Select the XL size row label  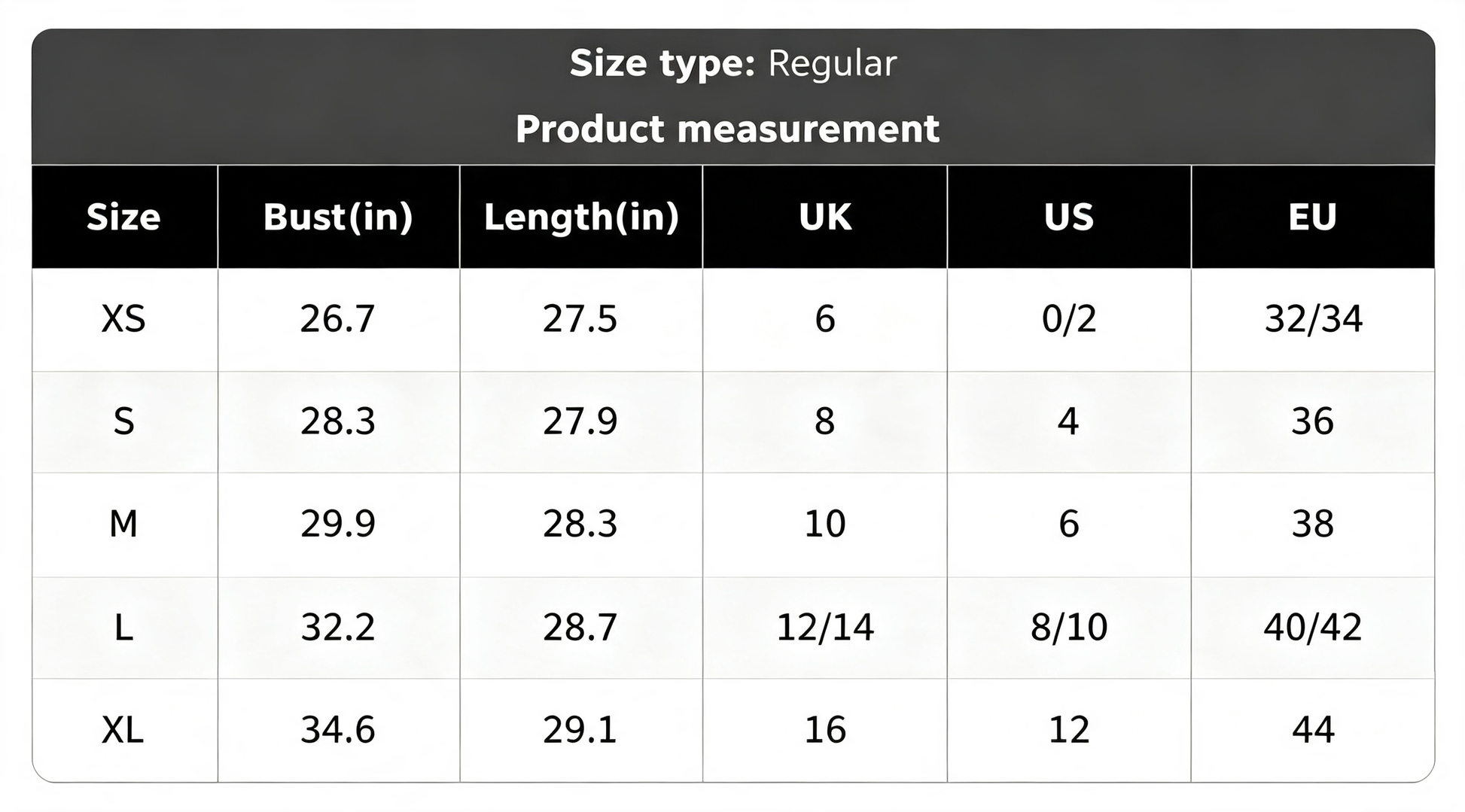coord(124,730)
